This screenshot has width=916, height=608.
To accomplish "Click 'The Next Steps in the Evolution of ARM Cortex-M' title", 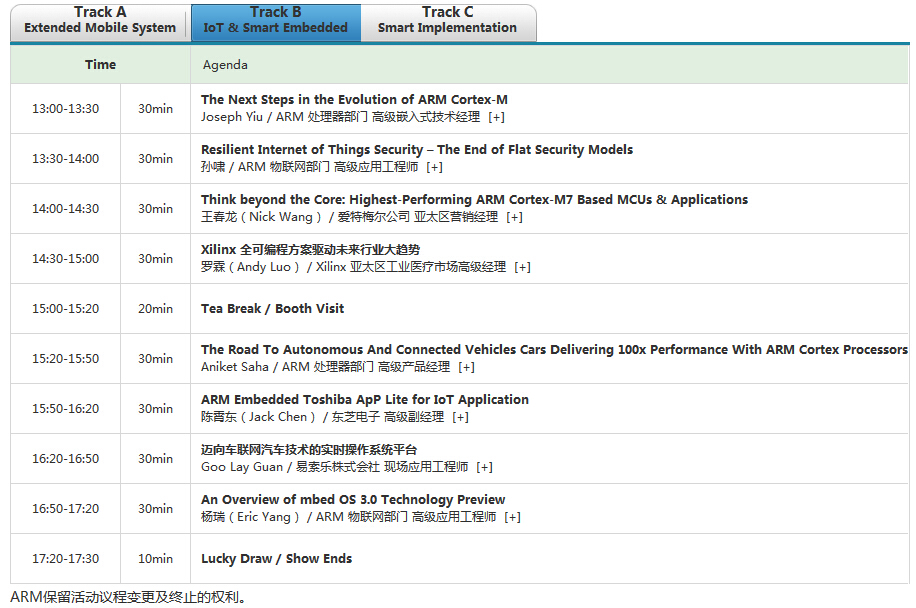I will 354,100.
